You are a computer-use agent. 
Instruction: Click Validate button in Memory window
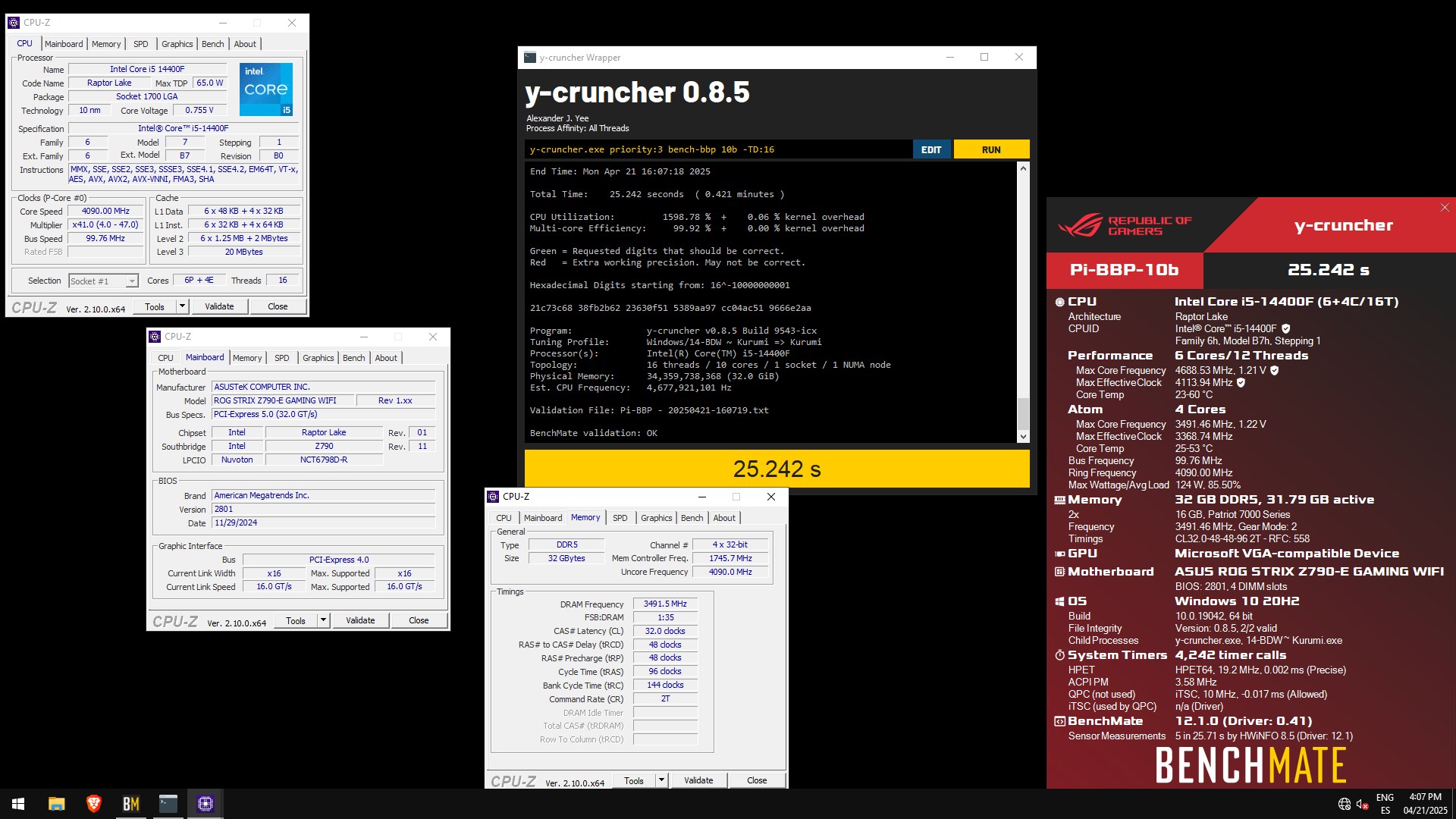coord(698,780)
